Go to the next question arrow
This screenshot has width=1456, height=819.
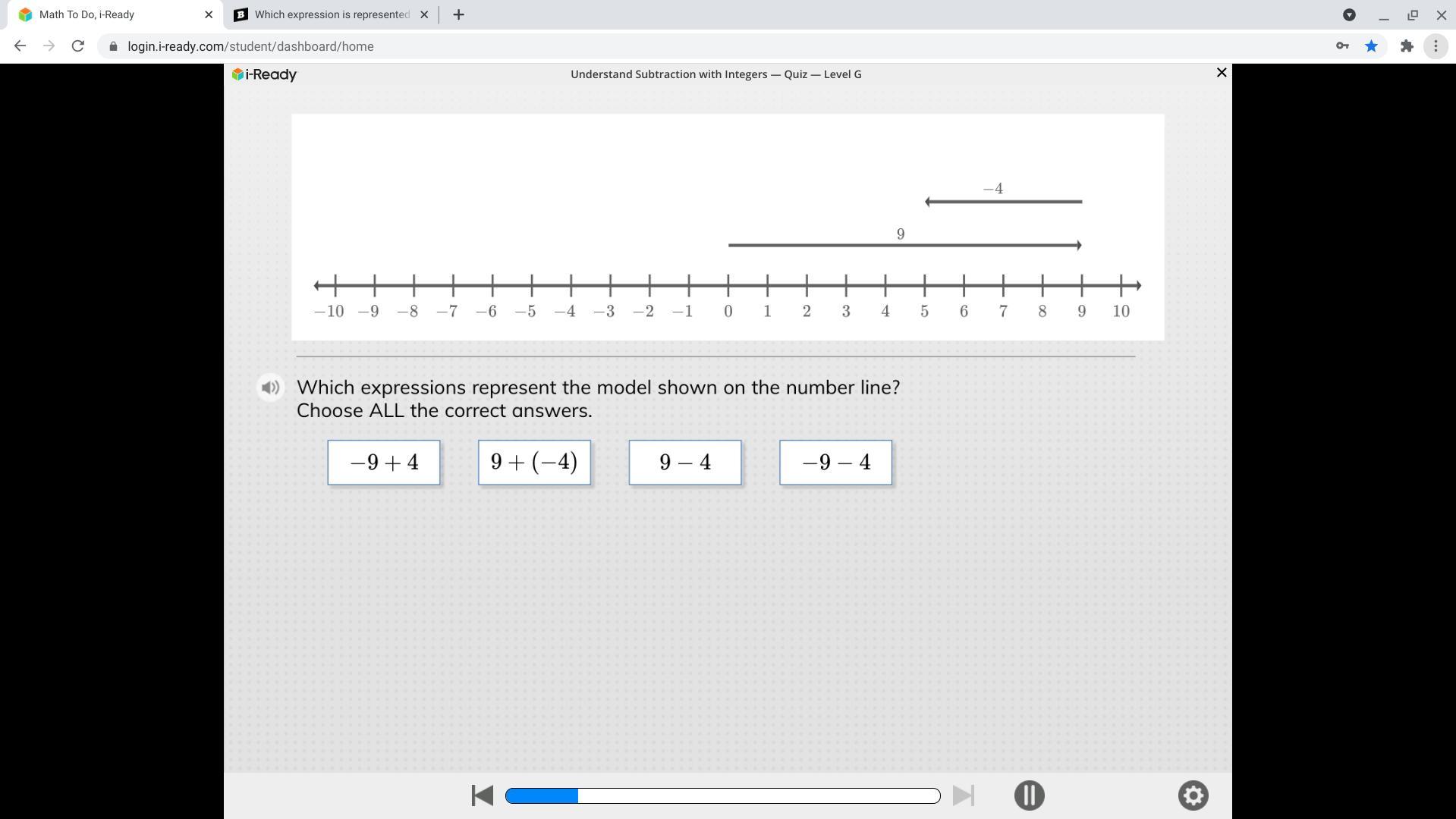click(x=964, y=795)
